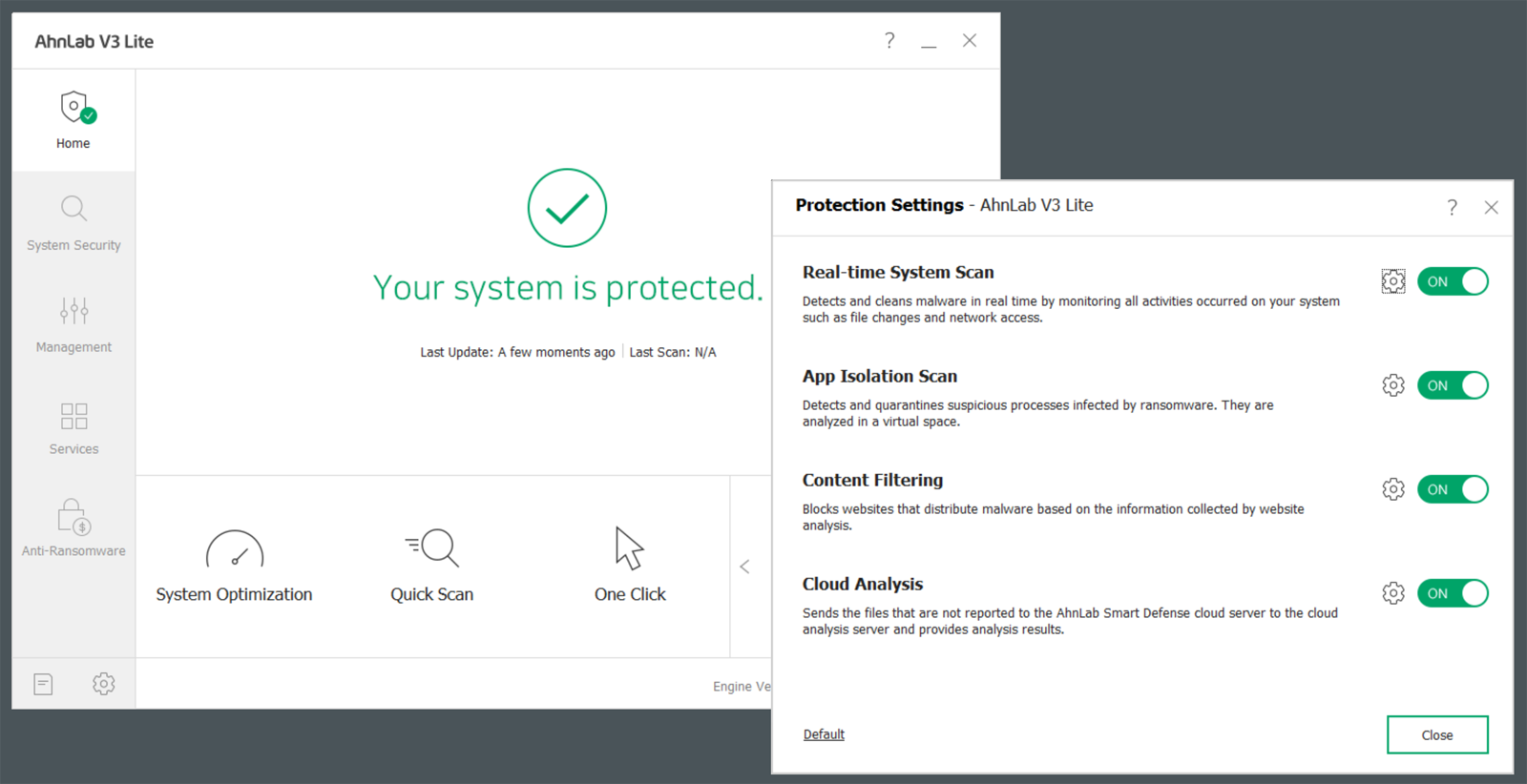Image resolution: width=1527 pixels, height=784 pixels.
Task: Turn off Real-time System Scan toggle
Action: point(1453,281)
